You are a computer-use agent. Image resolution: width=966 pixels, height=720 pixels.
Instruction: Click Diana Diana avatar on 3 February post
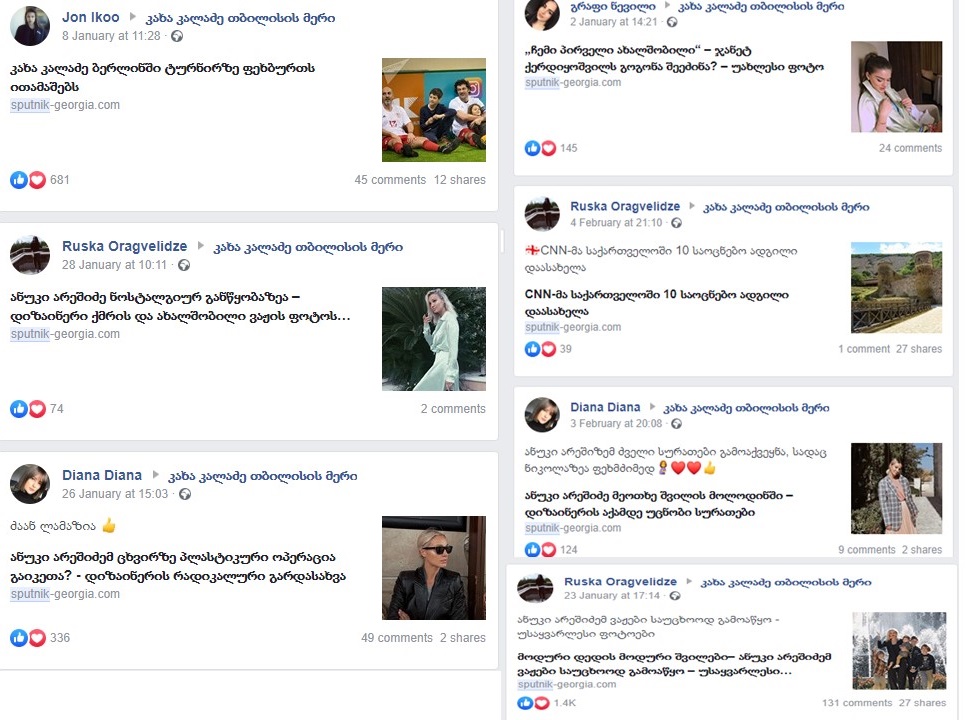(x=542, y=415)
